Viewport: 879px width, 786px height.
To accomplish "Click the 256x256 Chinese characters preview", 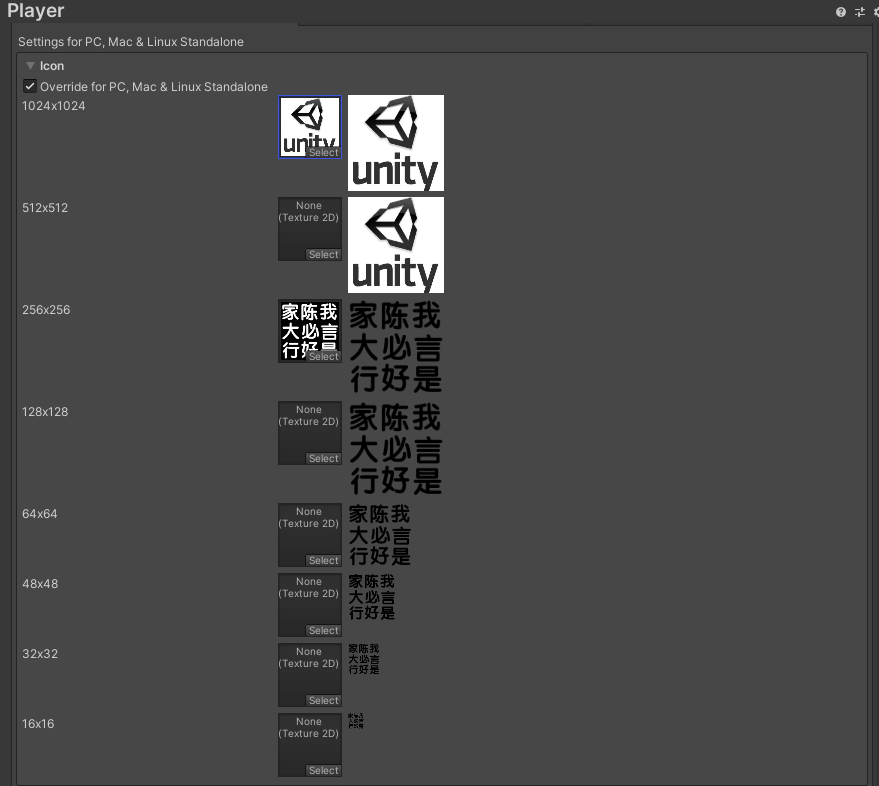I will click(396, 347).
